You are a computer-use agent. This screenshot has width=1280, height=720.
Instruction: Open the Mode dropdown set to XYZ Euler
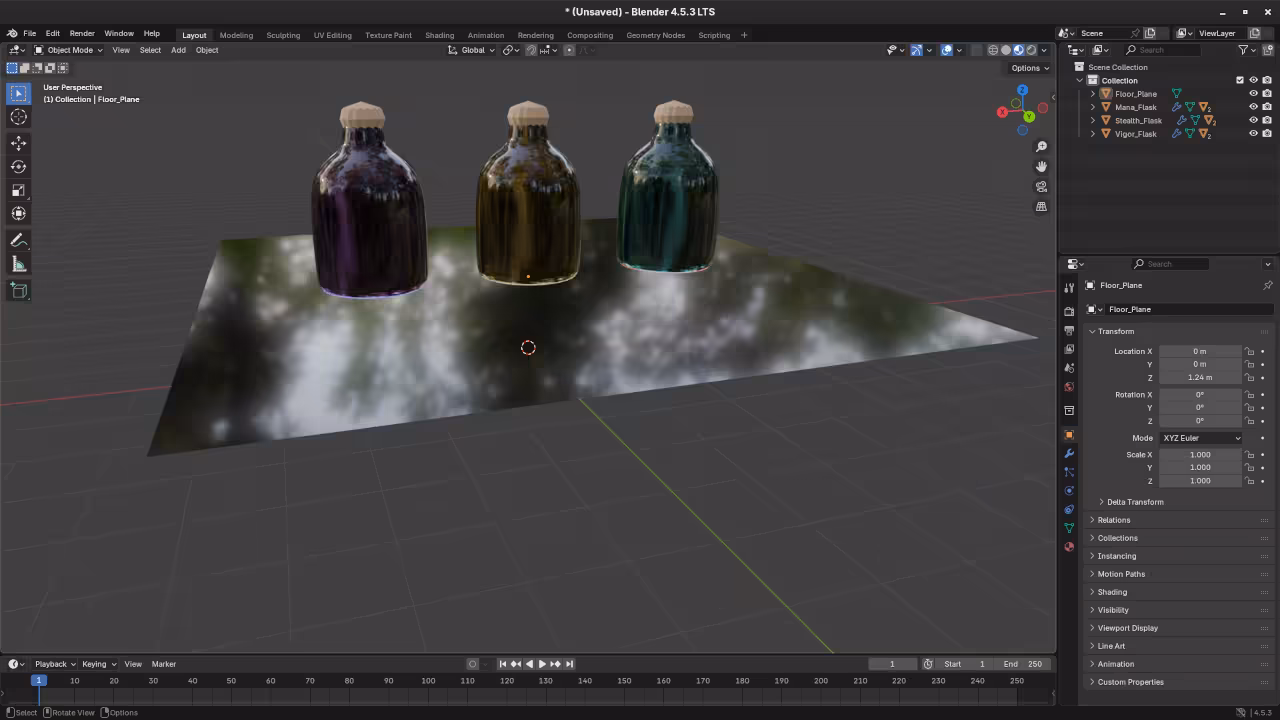click(1200, 438)
